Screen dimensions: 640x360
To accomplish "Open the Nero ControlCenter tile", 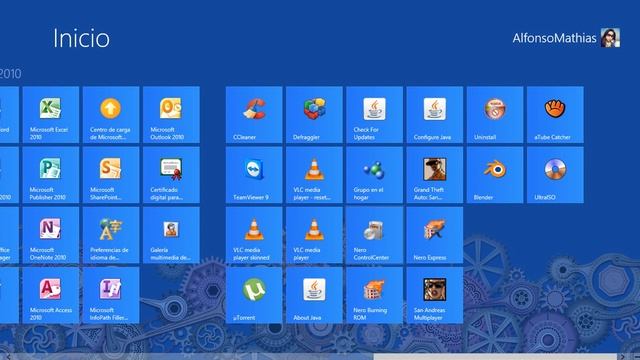I will (374, 235).
